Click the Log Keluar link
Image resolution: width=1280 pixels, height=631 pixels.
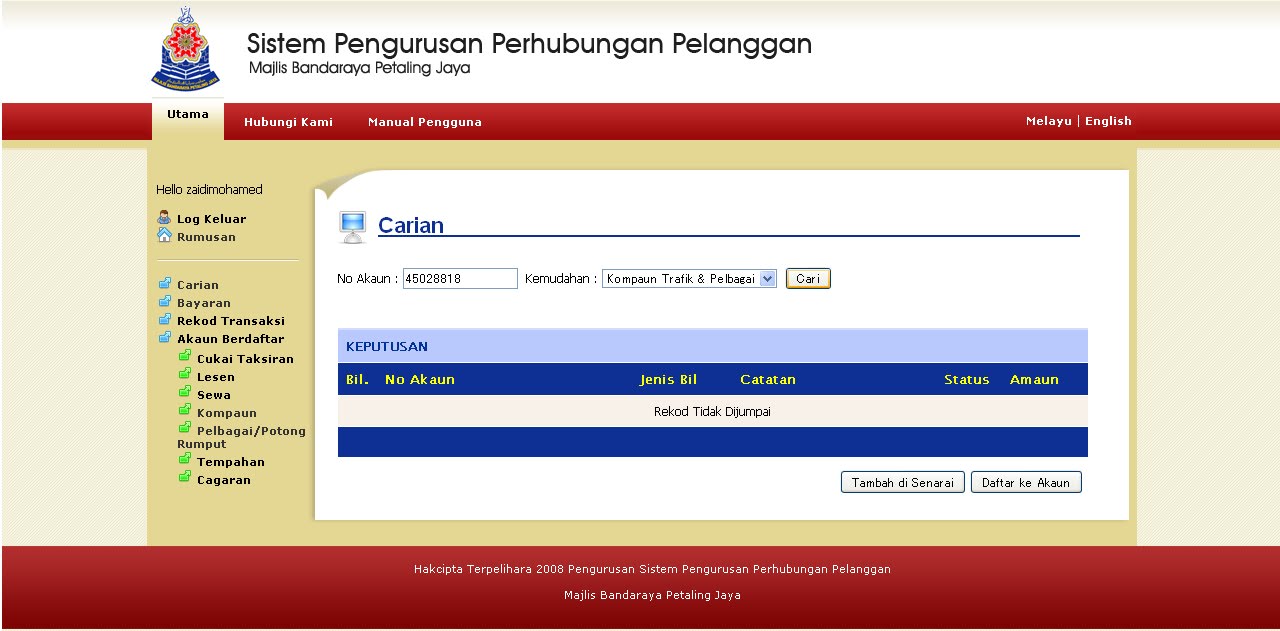tap(211, 219)
